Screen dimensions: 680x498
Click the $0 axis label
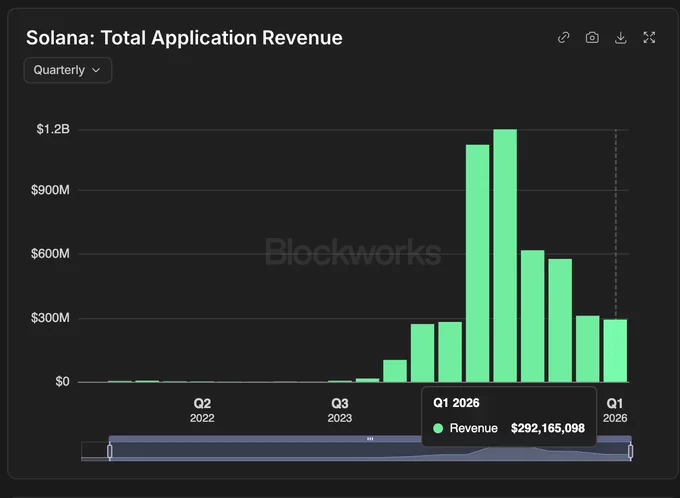pyautogui.click(x=62, y=382)
